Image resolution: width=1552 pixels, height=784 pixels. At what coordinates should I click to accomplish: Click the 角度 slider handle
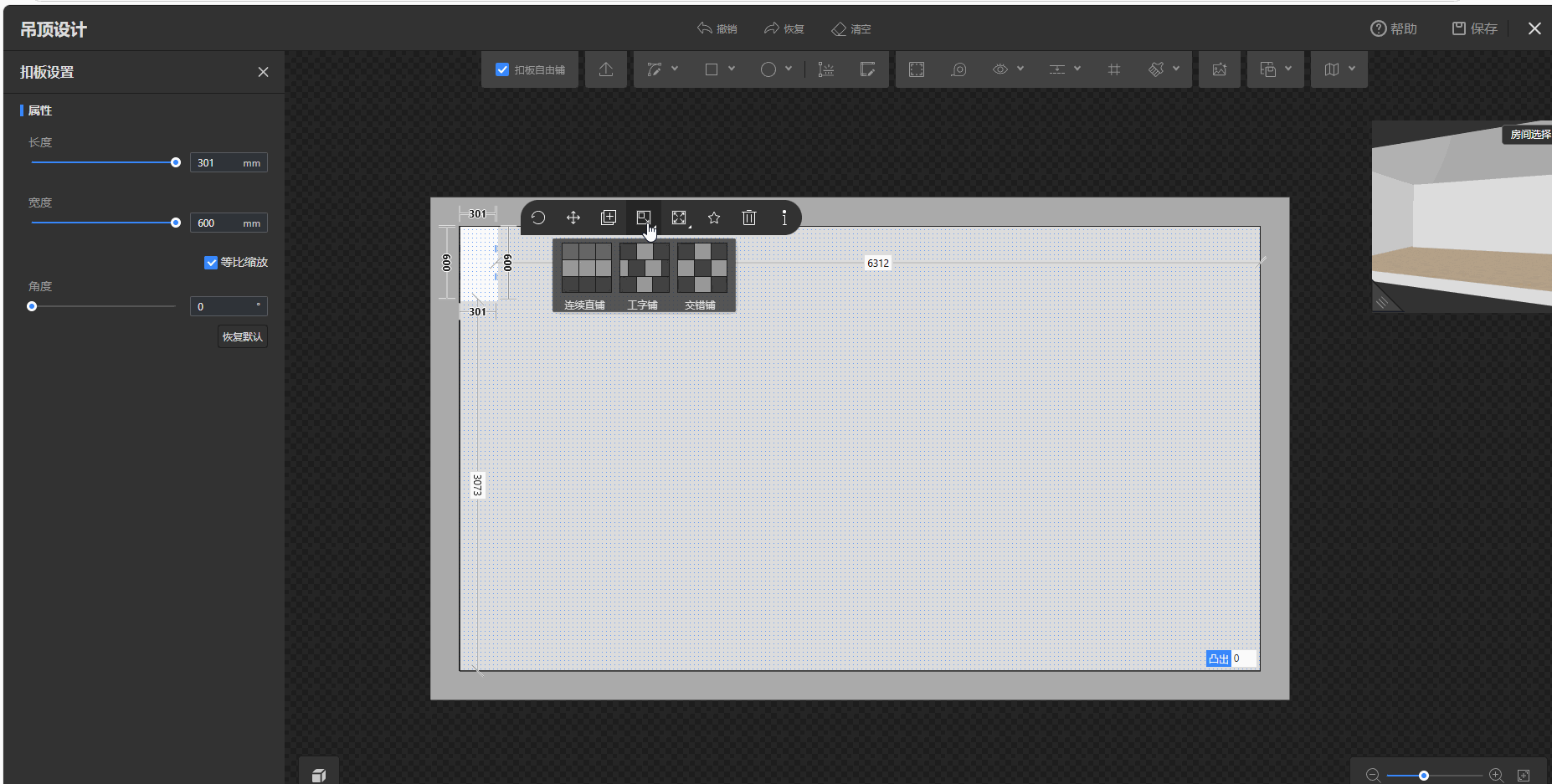coord(32,306)
